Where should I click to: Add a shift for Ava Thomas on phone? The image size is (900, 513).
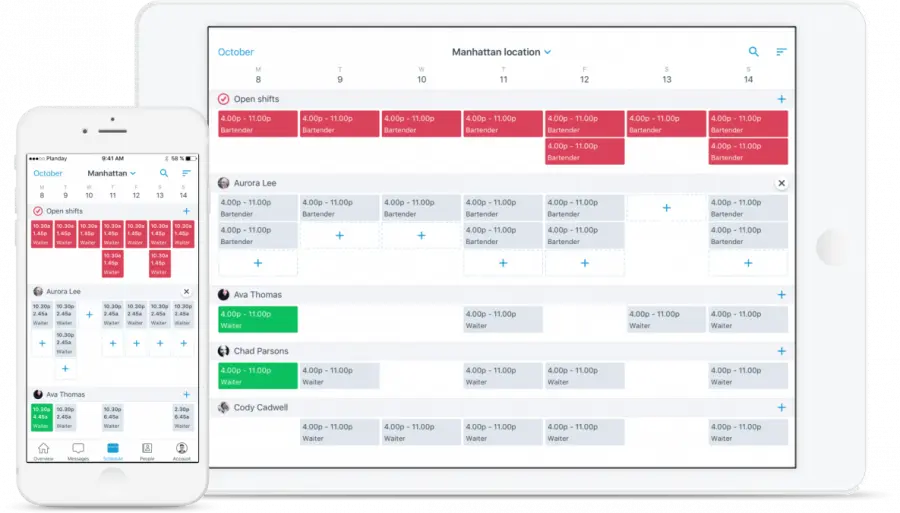click(x=186, y=394)
